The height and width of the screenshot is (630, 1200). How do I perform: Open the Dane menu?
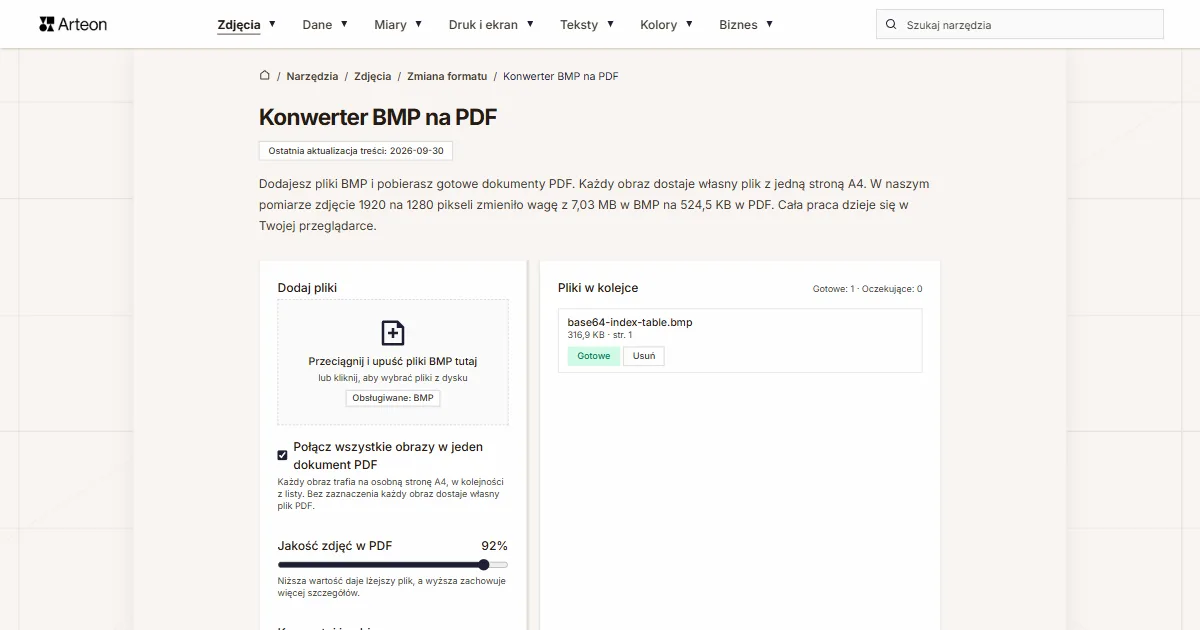pyautogui.click(x=317, y=25)
